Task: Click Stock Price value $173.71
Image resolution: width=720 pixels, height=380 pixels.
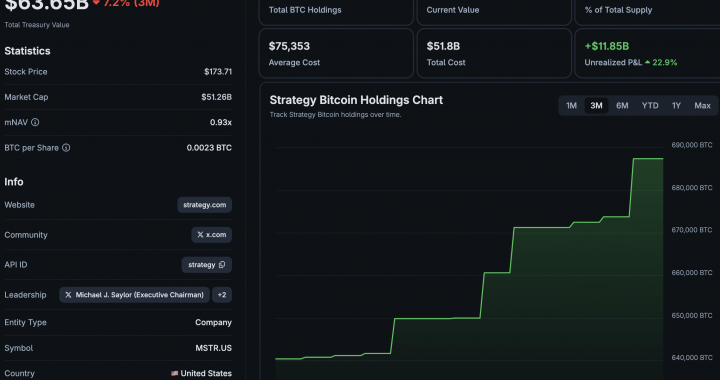Action: coord(218,72)
